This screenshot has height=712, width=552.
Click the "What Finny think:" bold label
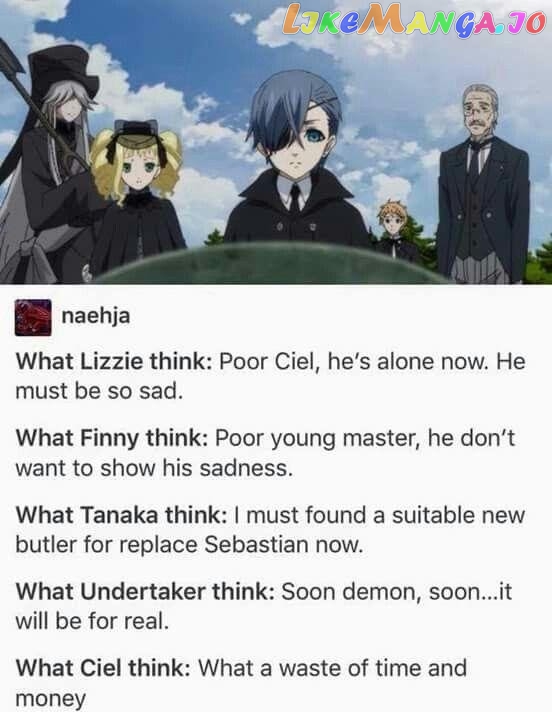[112, 439]
